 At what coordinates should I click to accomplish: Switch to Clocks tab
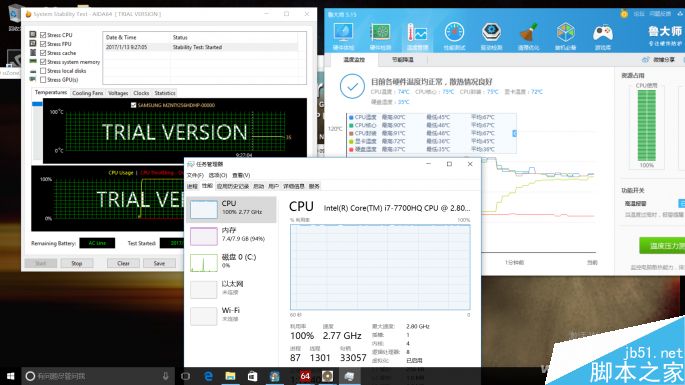tap(141, 93)
